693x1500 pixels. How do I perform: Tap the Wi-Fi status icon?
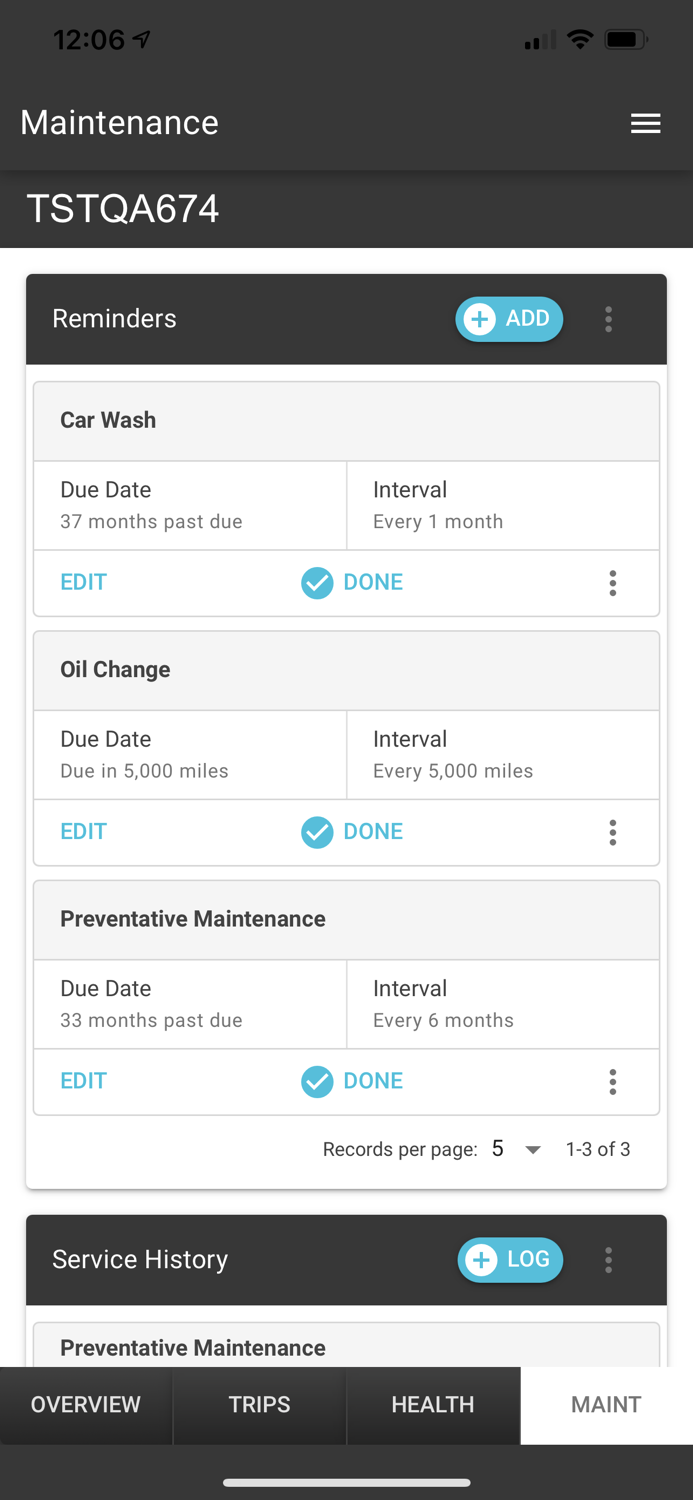[x=579, y=40]
